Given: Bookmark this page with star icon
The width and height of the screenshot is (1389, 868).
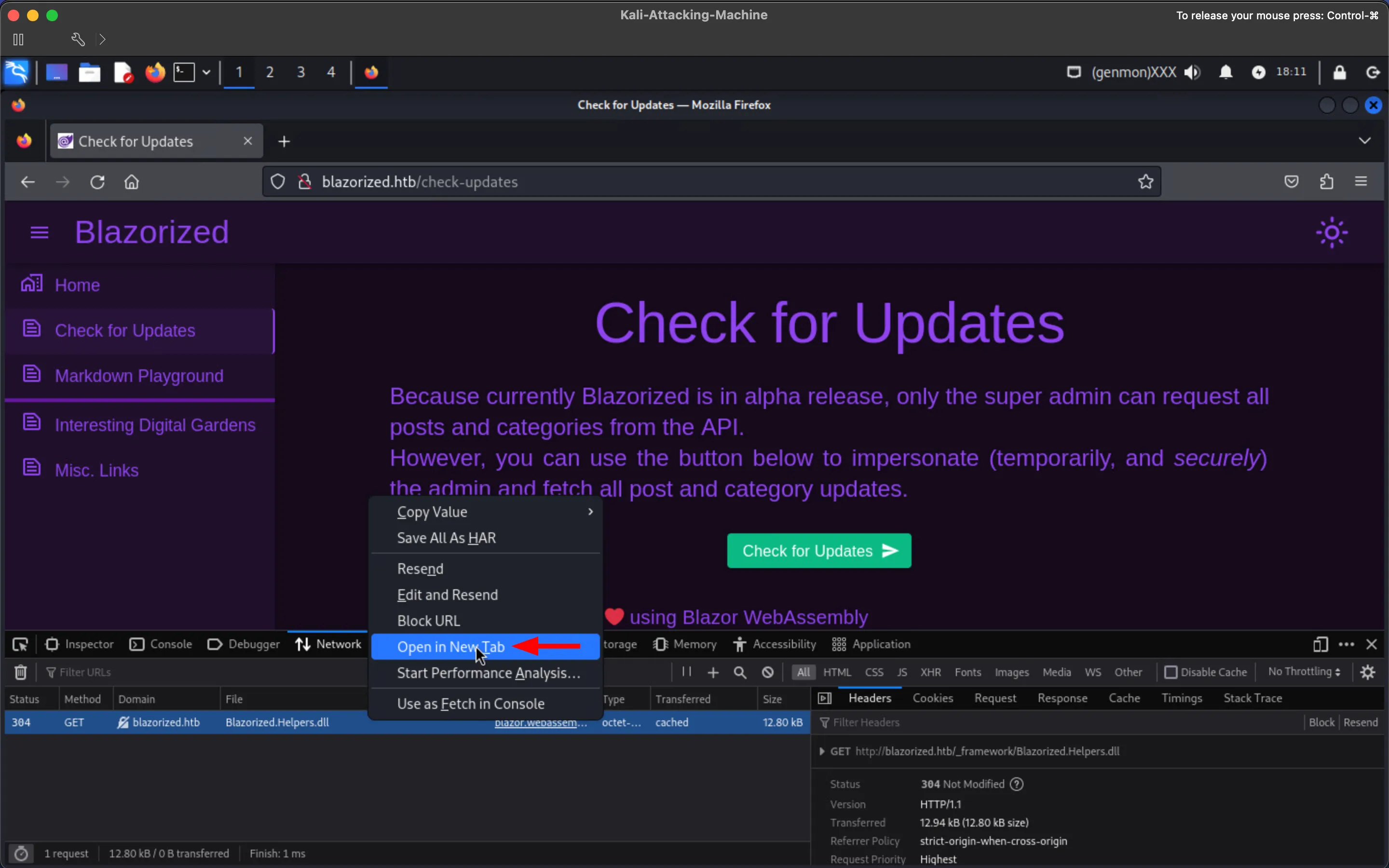Looking at the screenshot, I should pos(1145,181).
